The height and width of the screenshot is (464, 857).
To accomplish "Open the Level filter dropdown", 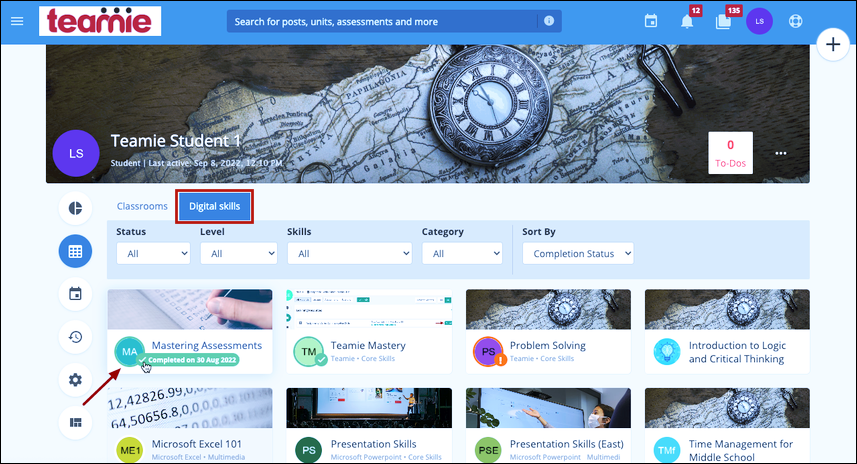I will point(238,254).
